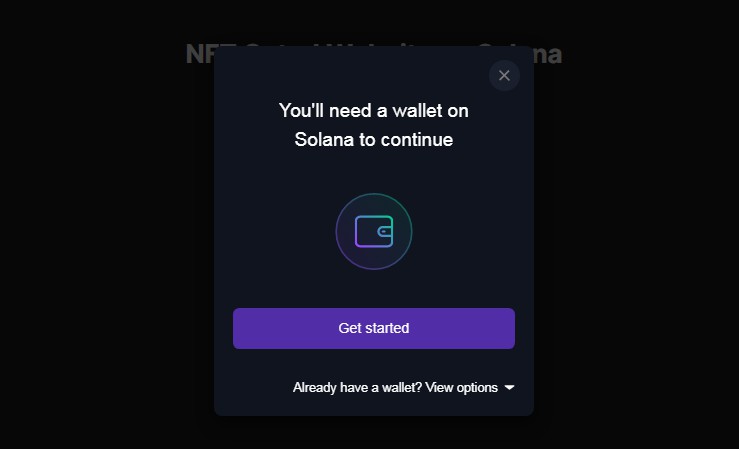This screenshot has height=449, width=739.
Task: Start wallet setup via Get started
Action: [x=373, y=328]
